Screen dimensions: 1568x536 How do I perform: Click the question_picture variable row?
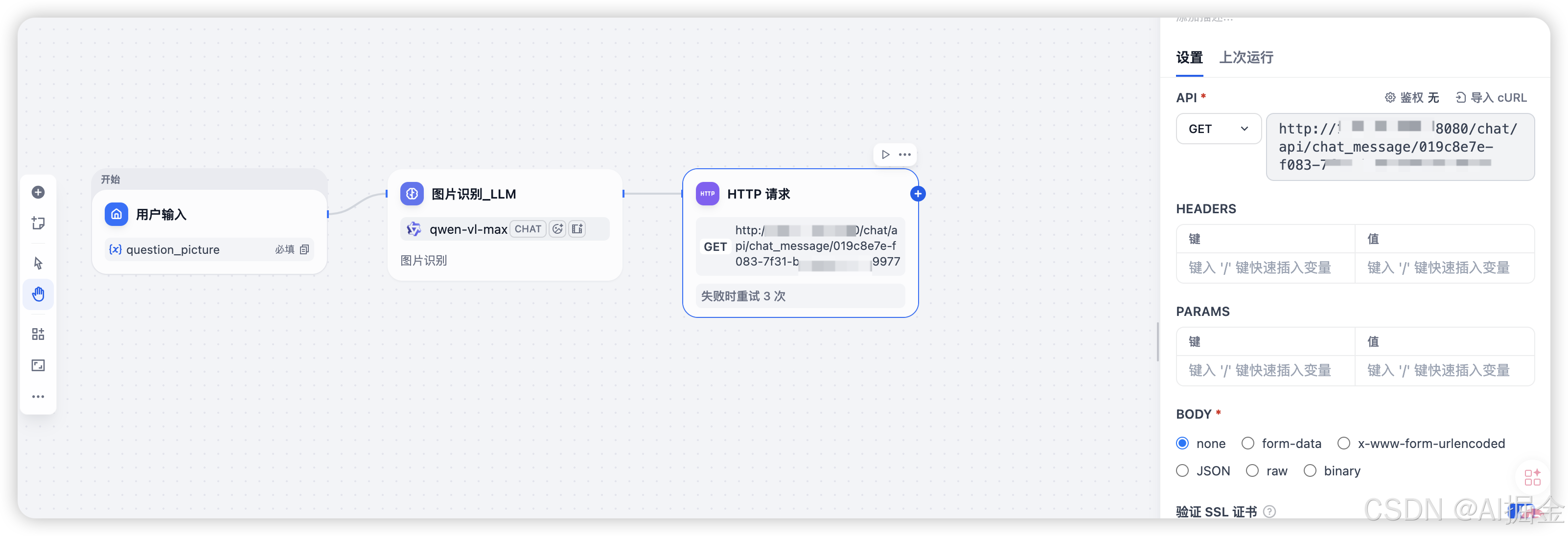pos(209,249)
